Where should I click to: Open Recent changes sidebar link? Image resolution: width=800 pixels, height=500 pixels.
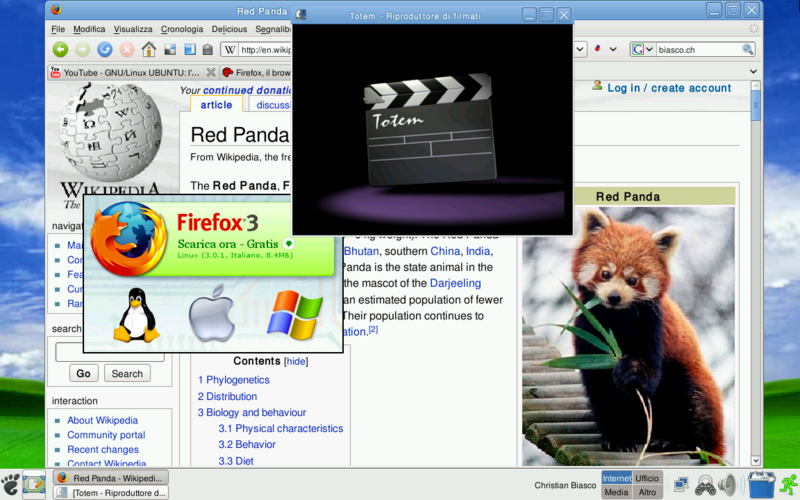(x=103, y=449)
